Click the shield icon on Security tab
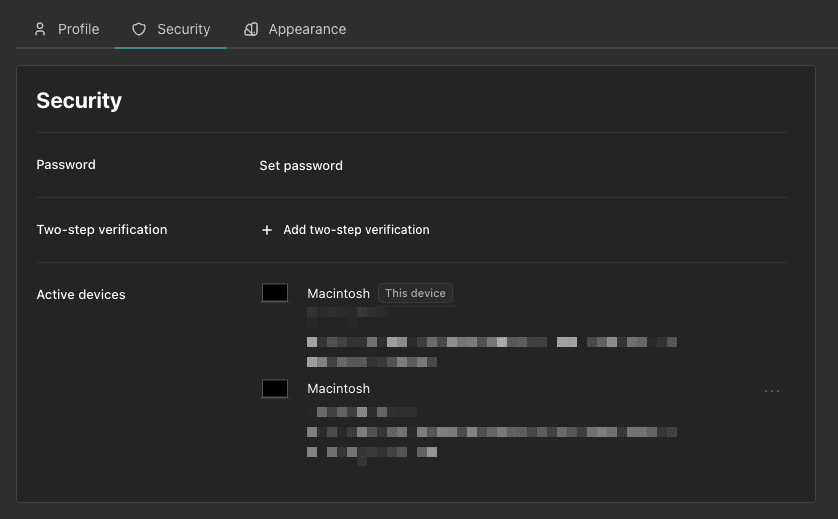Viewport: 838px width, 519px height. coord(139,29)
